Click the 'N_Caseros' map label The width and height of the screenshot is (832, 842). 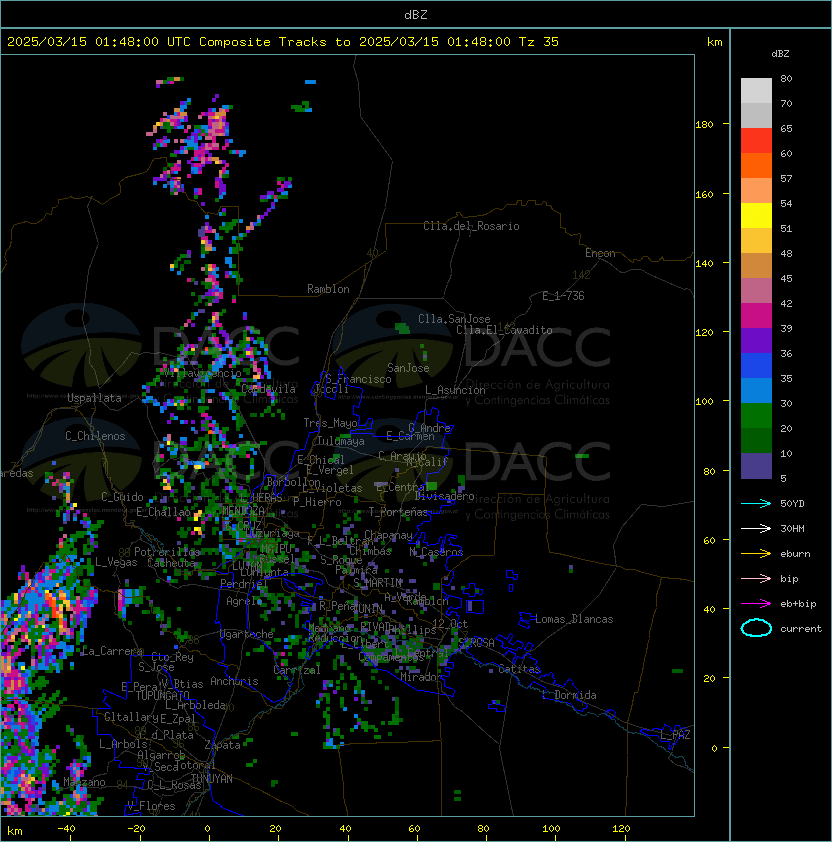click(x=436, y=552)
